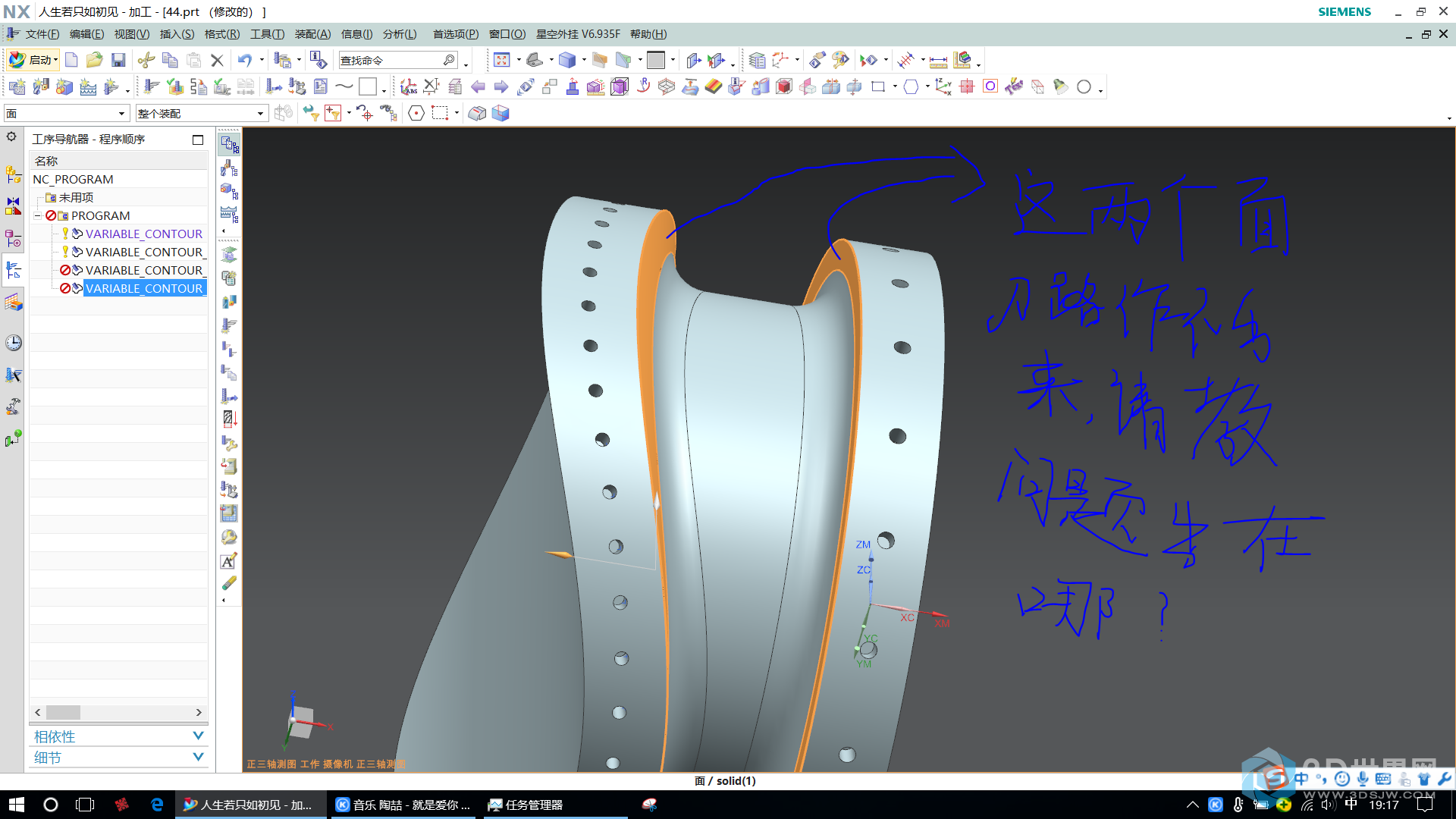Collapse the PROGRAM tree node
Image resolution: width=1456 pixels, height=819 pixels.
click(x=37, y=215)
